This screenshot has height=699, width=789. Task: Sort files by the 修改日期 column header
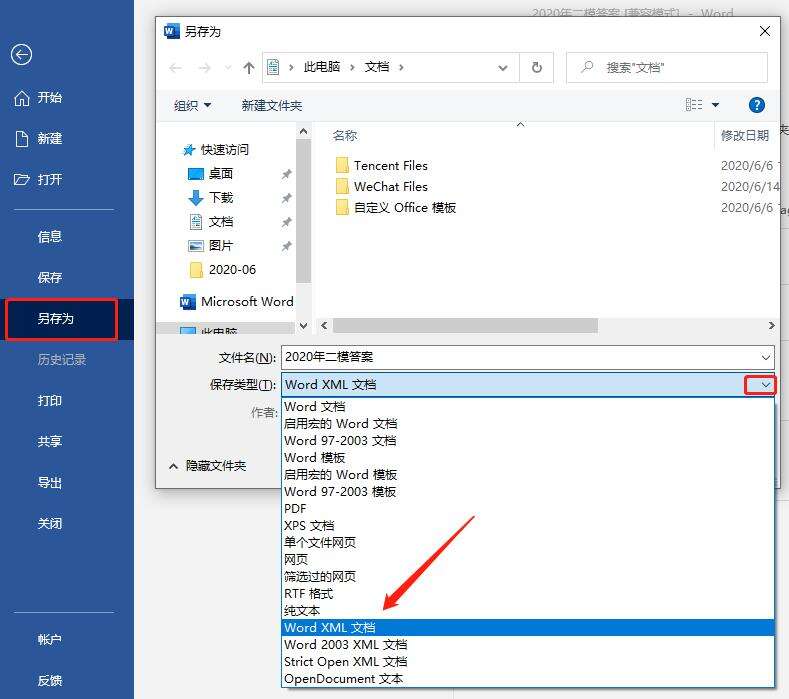coord(745,135)
